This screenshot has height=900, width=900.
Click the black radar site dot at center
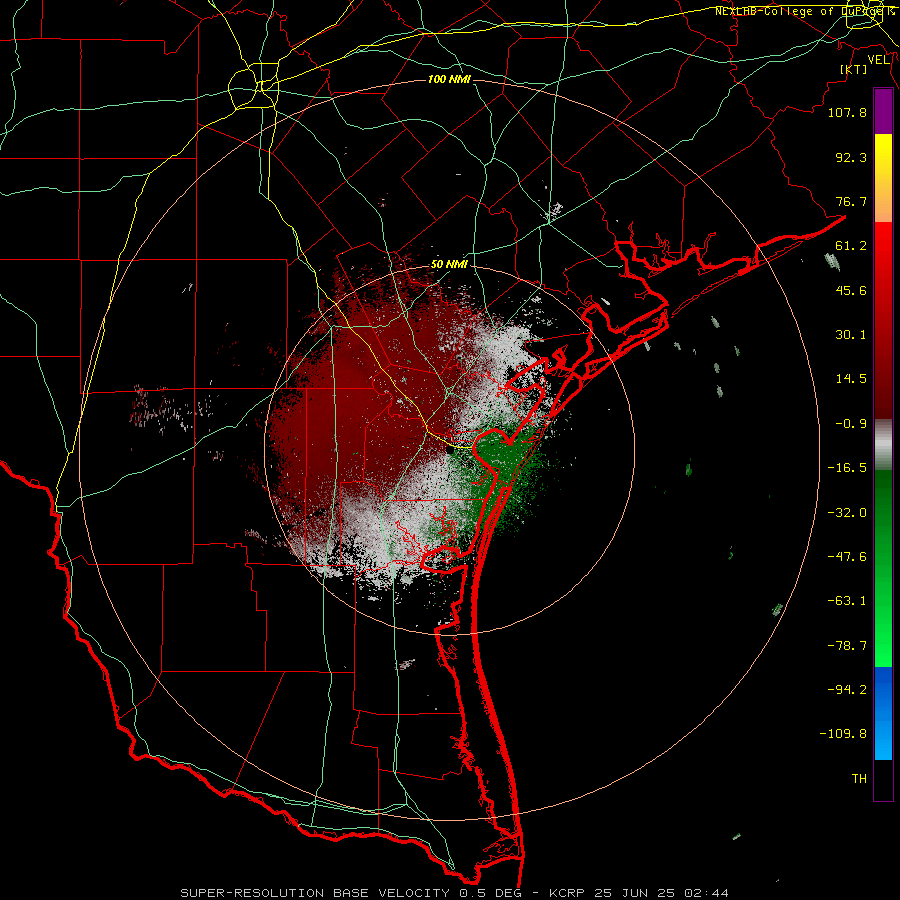pos(449,451)
